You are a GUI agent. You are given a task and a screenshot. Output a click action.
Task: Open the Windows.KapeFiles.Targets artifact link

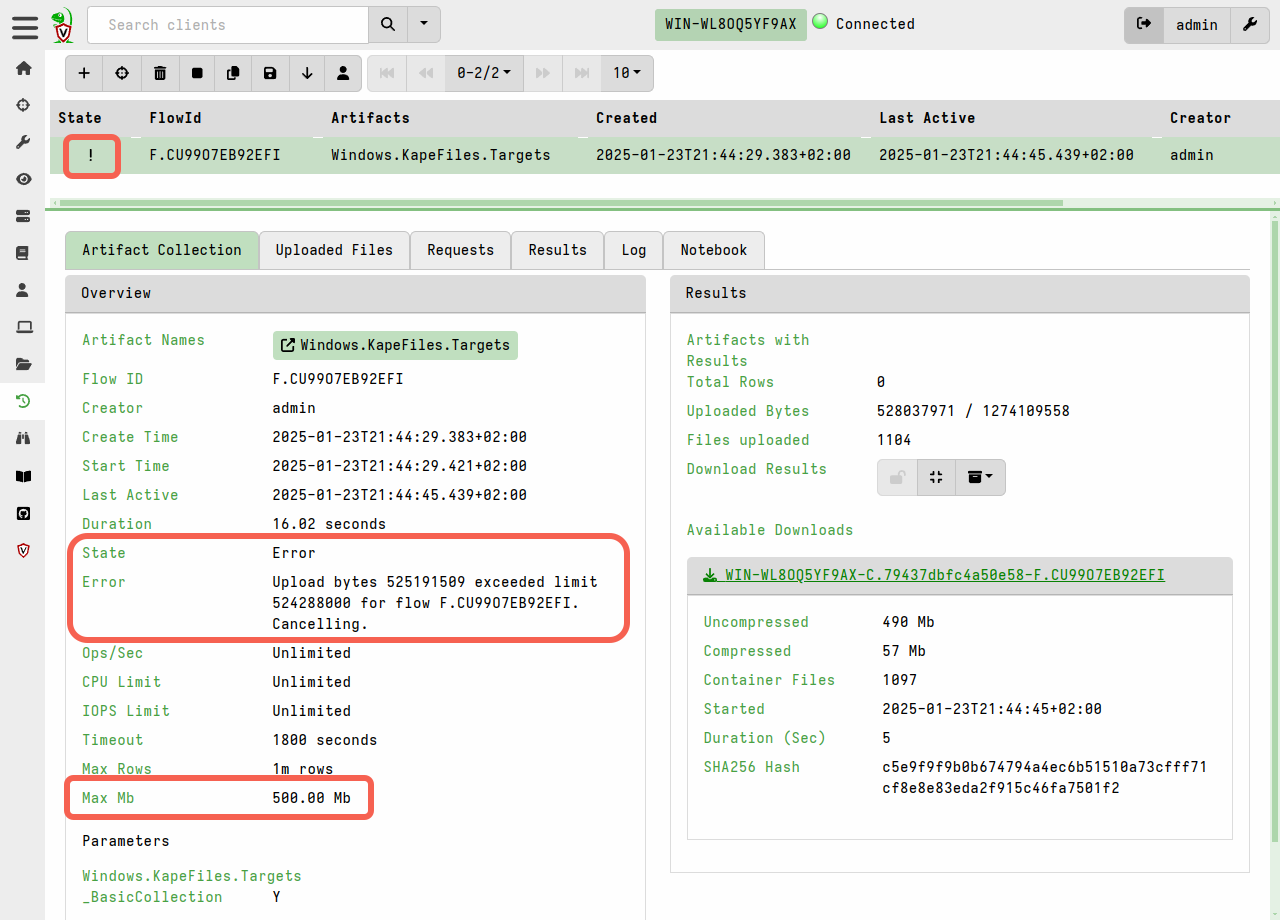coord(395,344)
